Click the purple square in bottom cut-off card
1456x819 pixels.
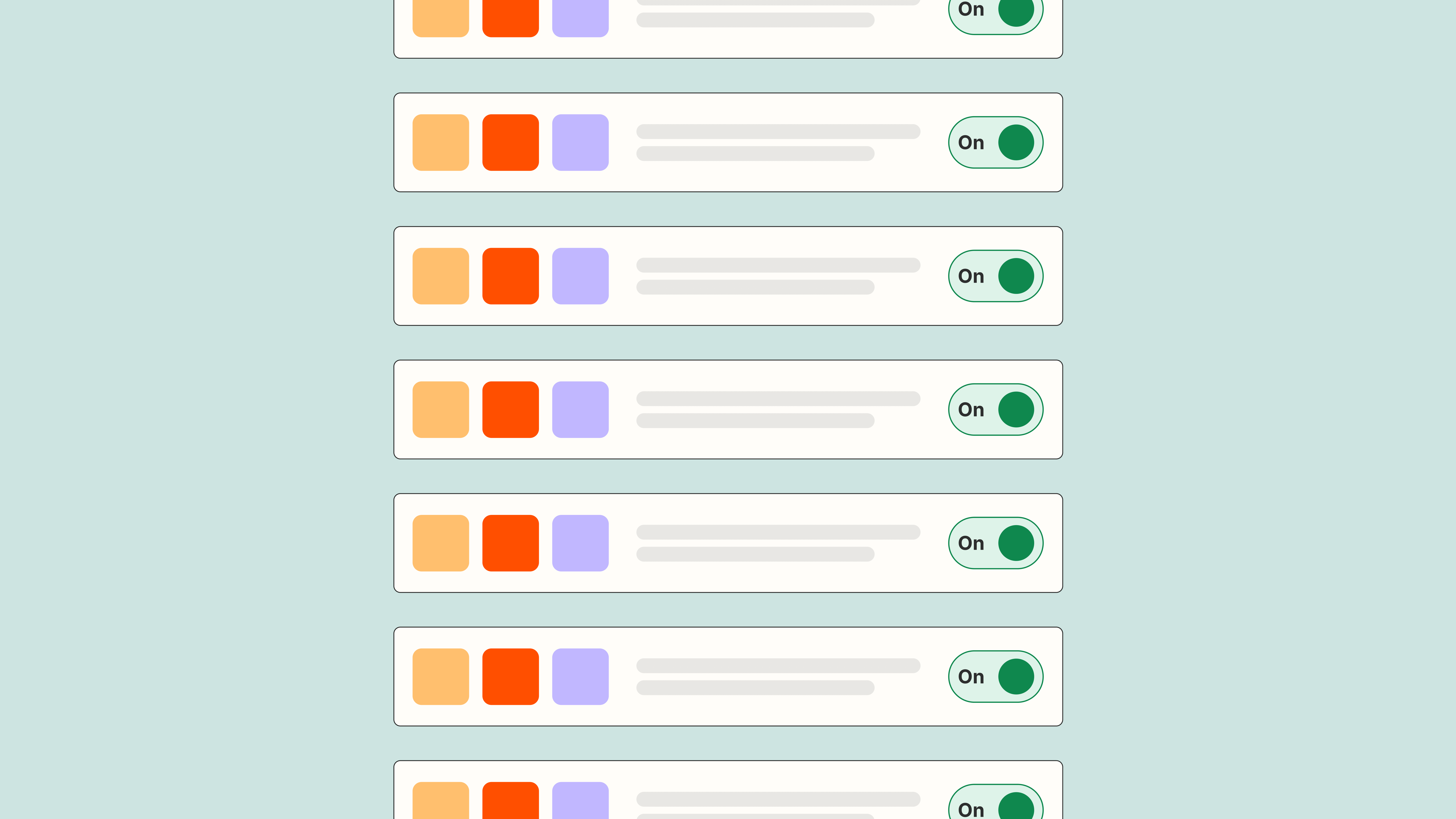point(580,802)
